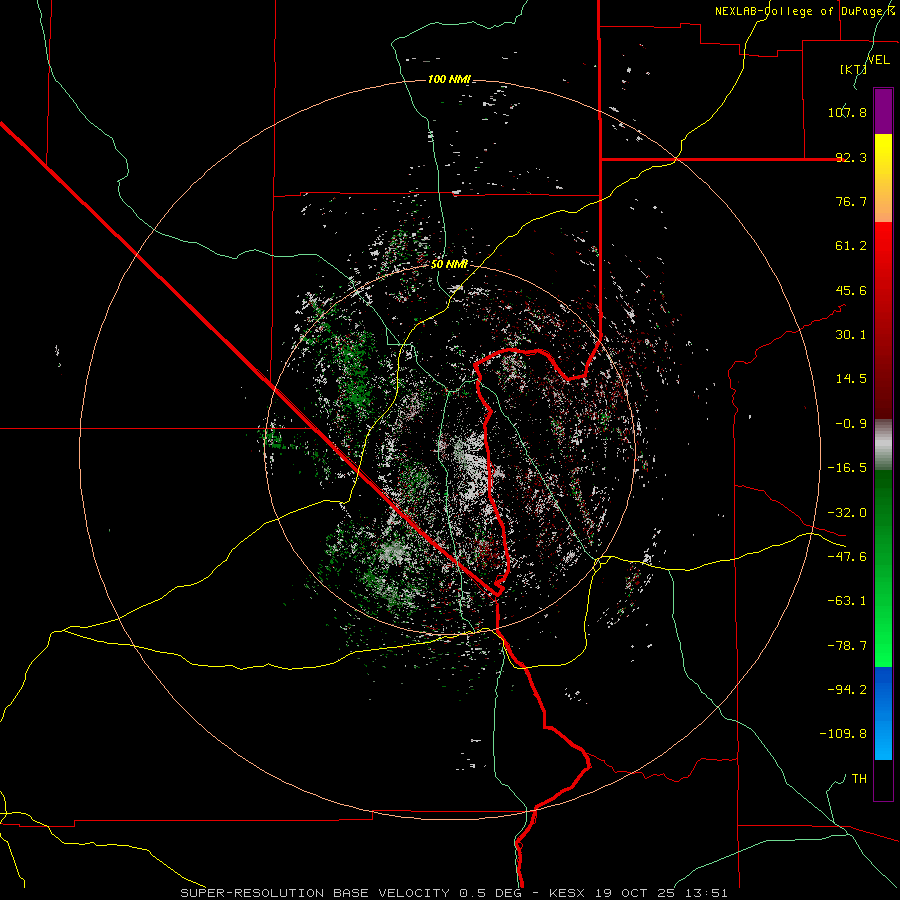
Task: Click the VEL legend heading
Action: pyautogui.click(x=878, y=60)
